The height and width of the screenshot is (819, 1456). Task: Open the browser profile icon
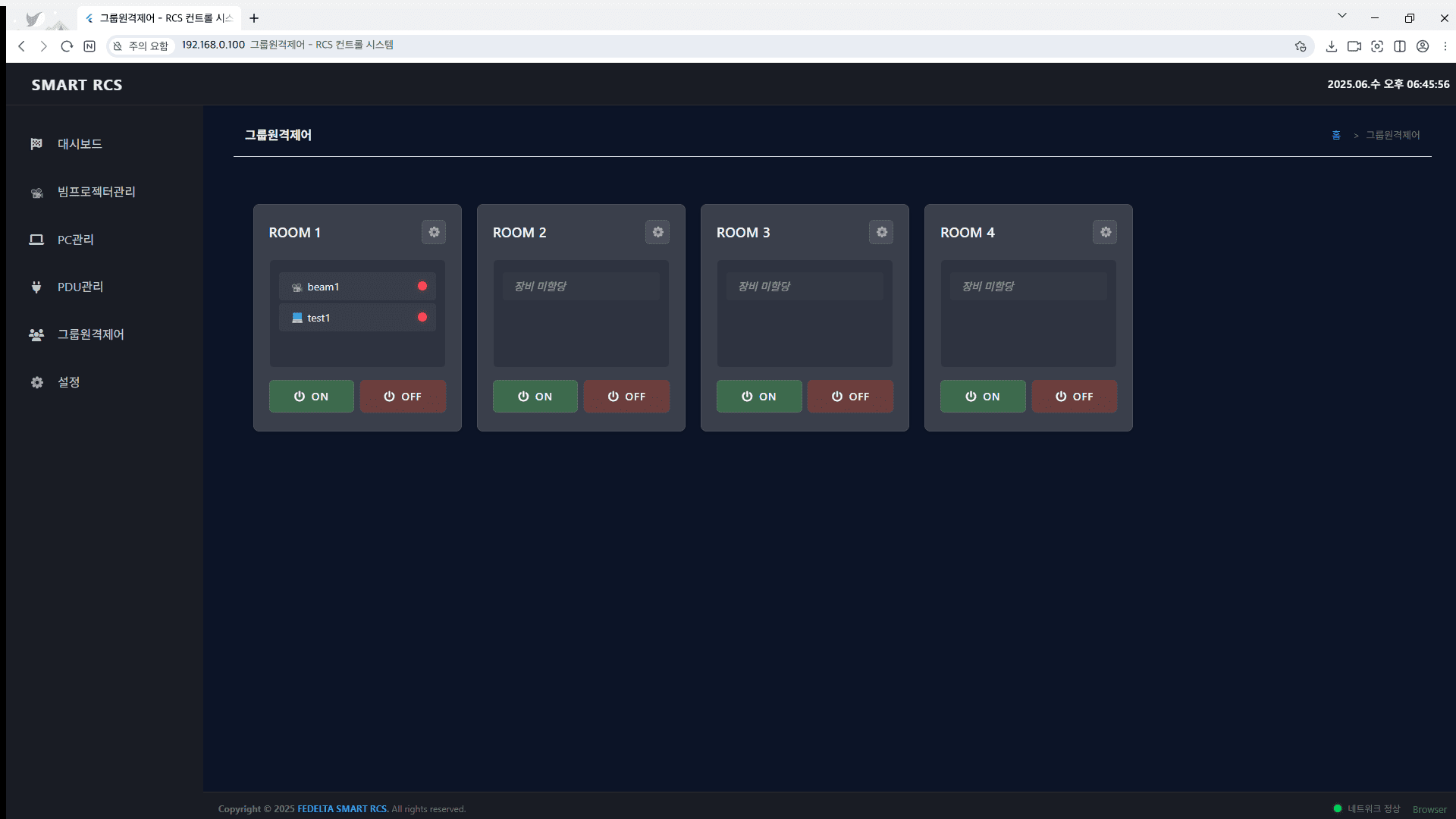(1423, 46)
